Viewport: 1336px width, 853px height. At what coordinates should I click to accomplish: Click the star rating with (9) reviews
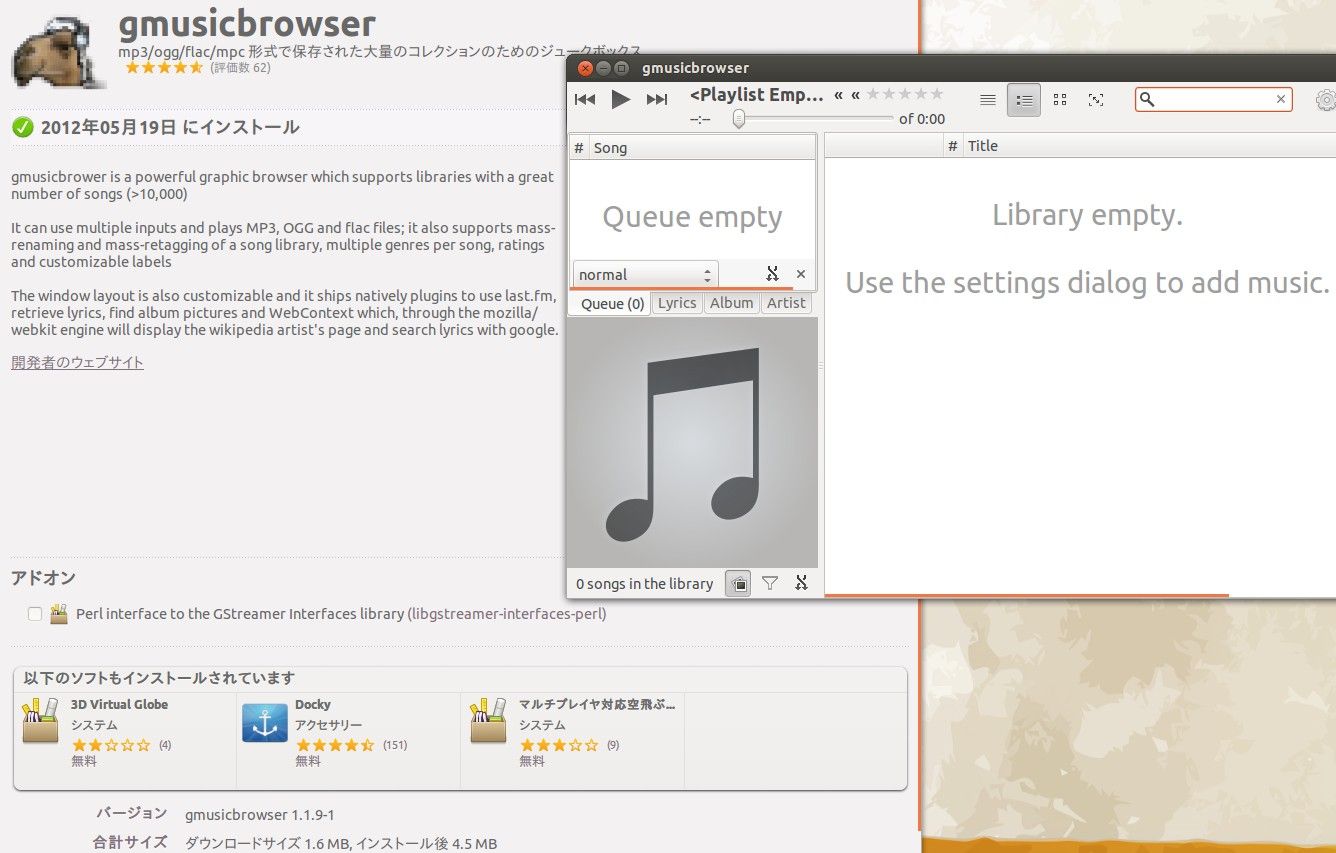tap(559, 745)
